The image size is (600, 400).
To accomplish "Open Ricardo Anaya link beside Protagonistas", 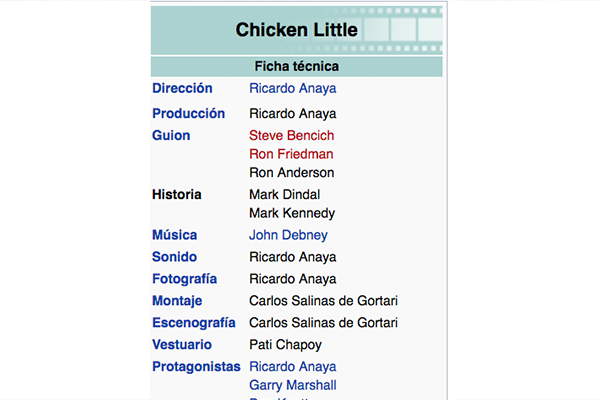I will point(292,367).
